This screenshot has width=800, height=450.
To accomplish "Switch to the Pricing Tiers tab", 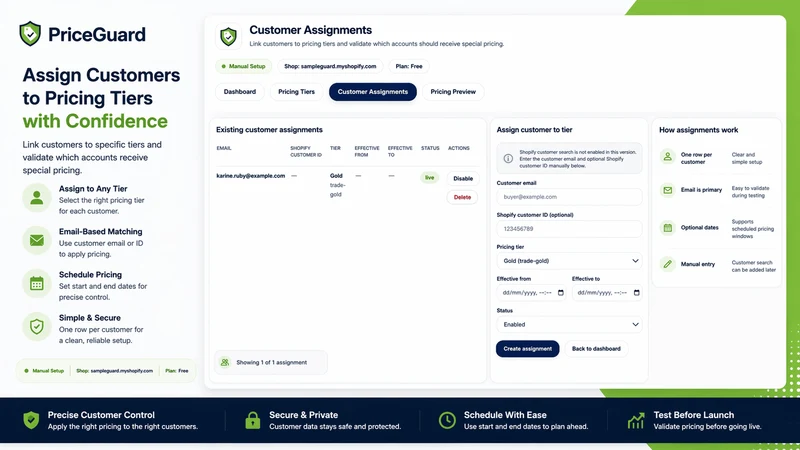I will click(x=296, y=92).
